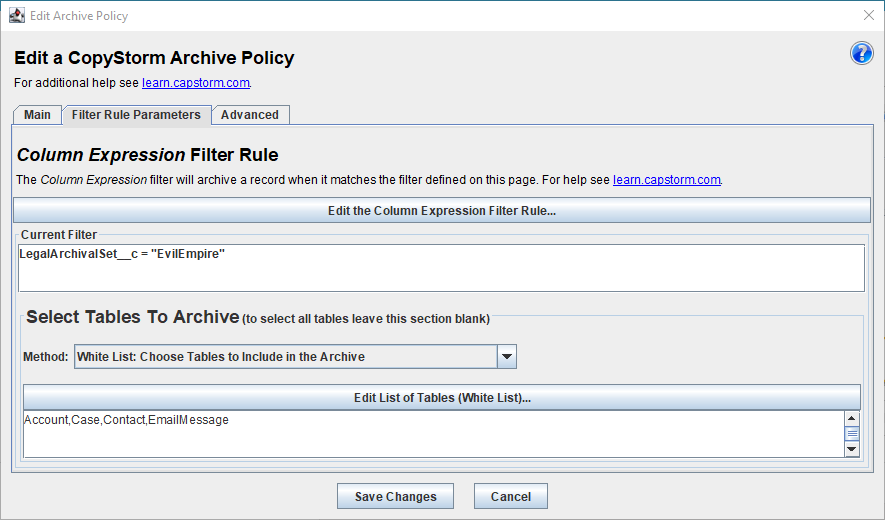The image size is (885, 520).
Task: Click the table list field containing Account,Case,Contact,EmailMessage
Action: point(433,434)
